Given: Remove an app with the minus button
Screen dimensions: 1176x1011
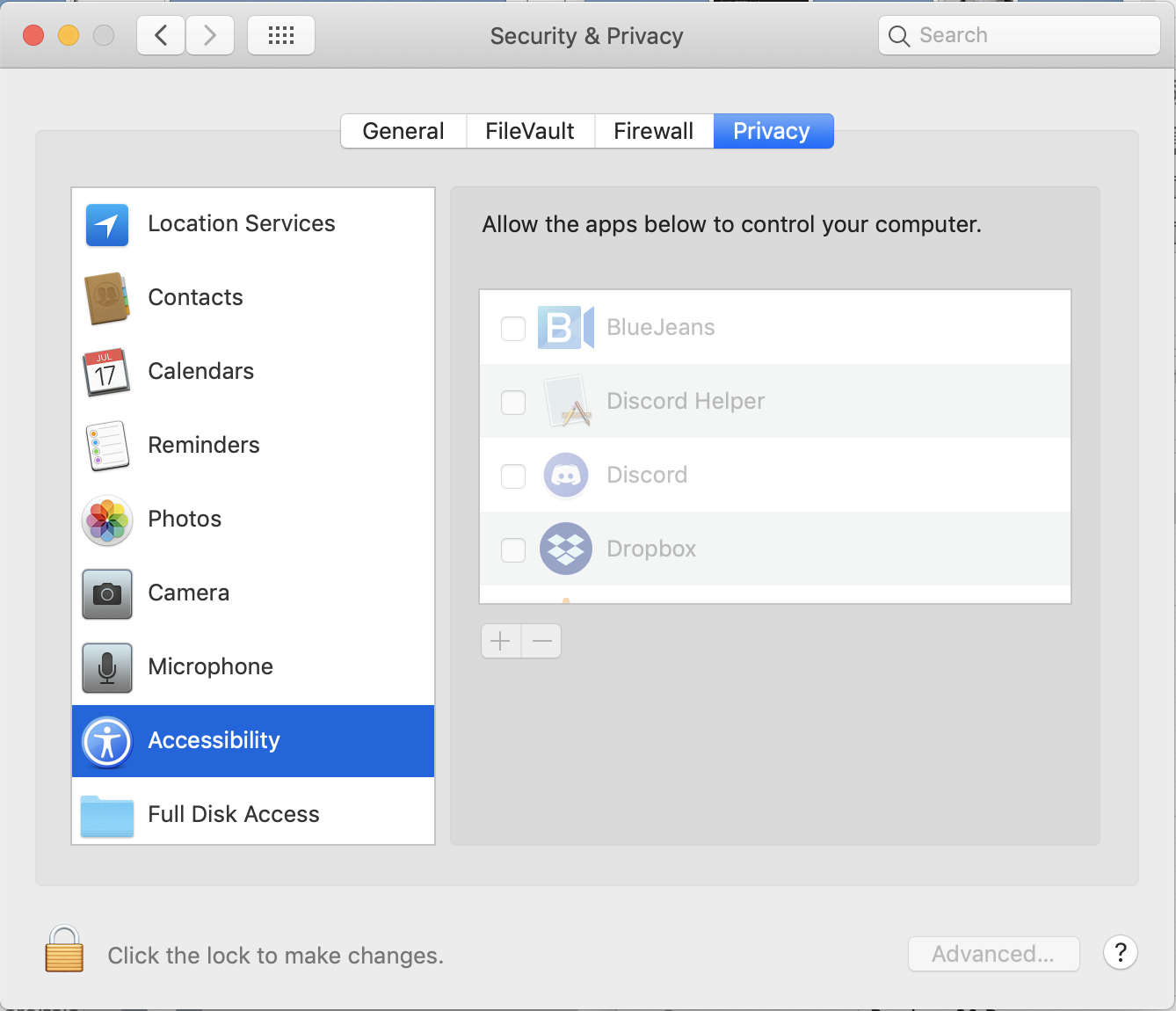Looking at the screenshot, I should (x=541, y=641).
